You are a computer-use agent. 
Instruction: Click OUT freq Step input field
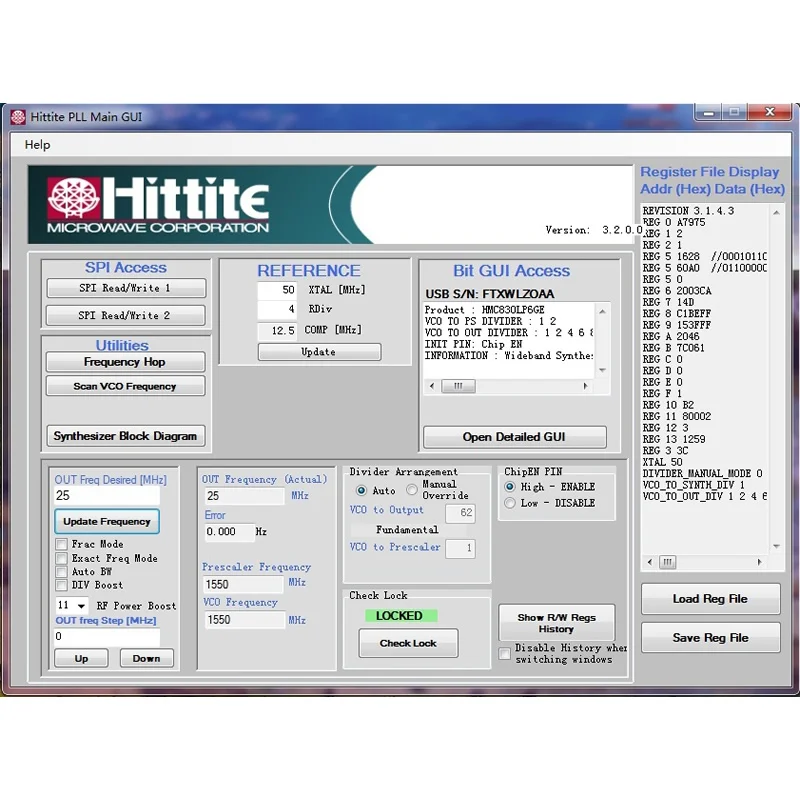pyautogui.click(x=107, y=636)
